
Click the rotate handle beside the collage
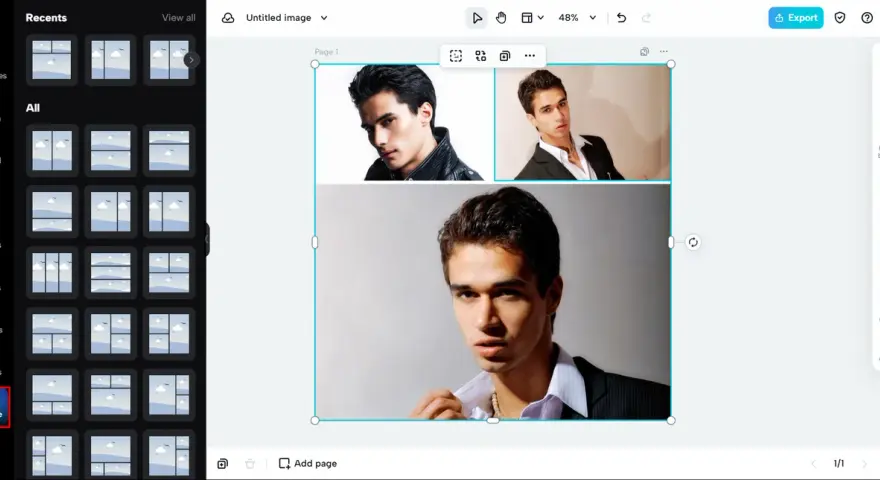(693, 242)
